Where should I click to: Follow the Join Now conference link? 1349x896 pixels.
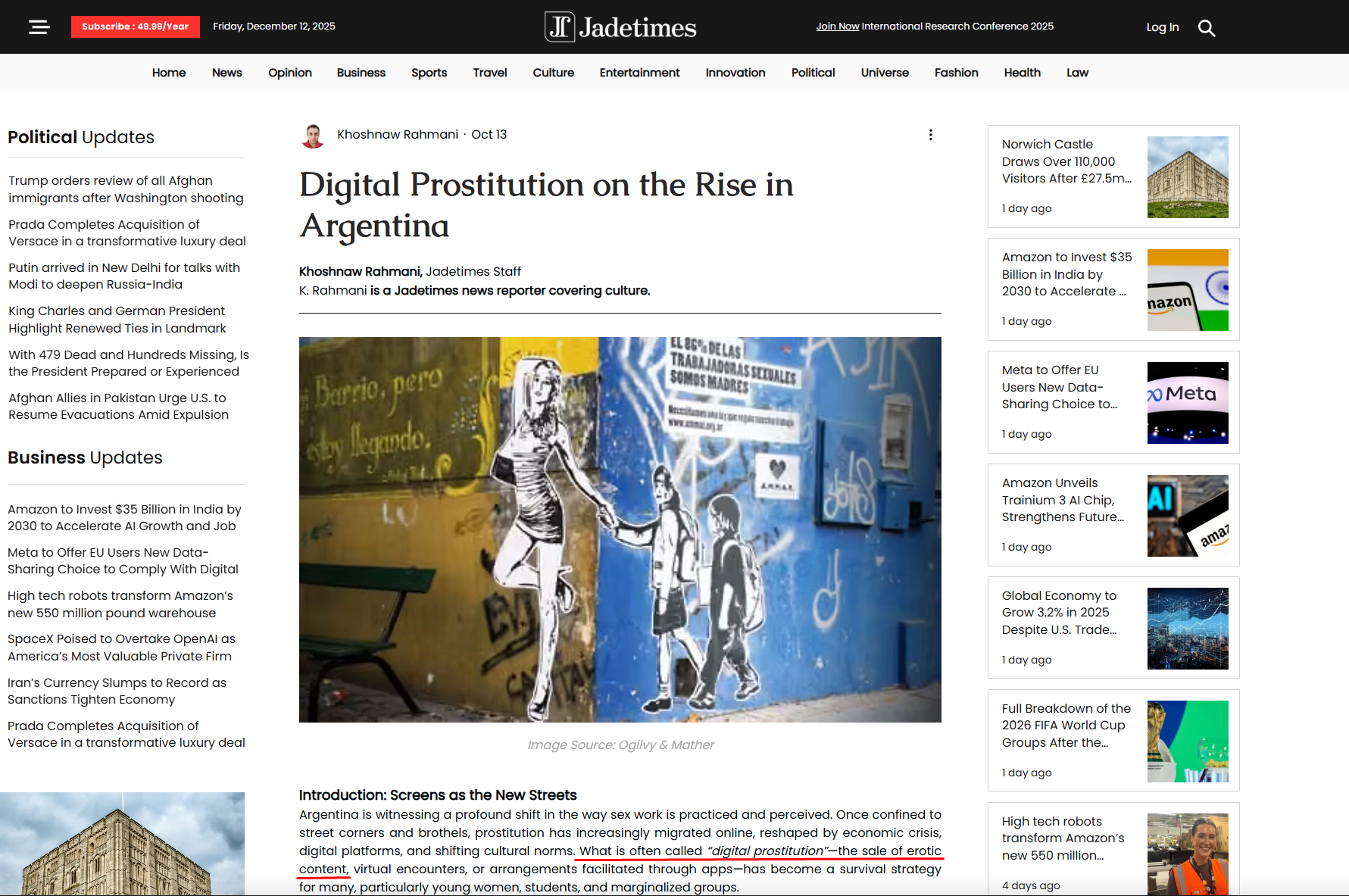click(x=838, y=27)
